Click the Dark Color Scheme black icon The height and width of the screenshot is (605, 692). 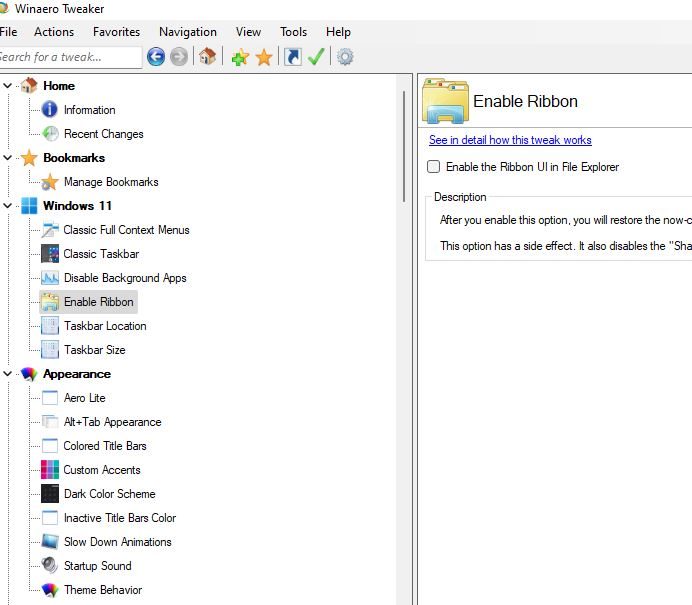click(50, 494)
